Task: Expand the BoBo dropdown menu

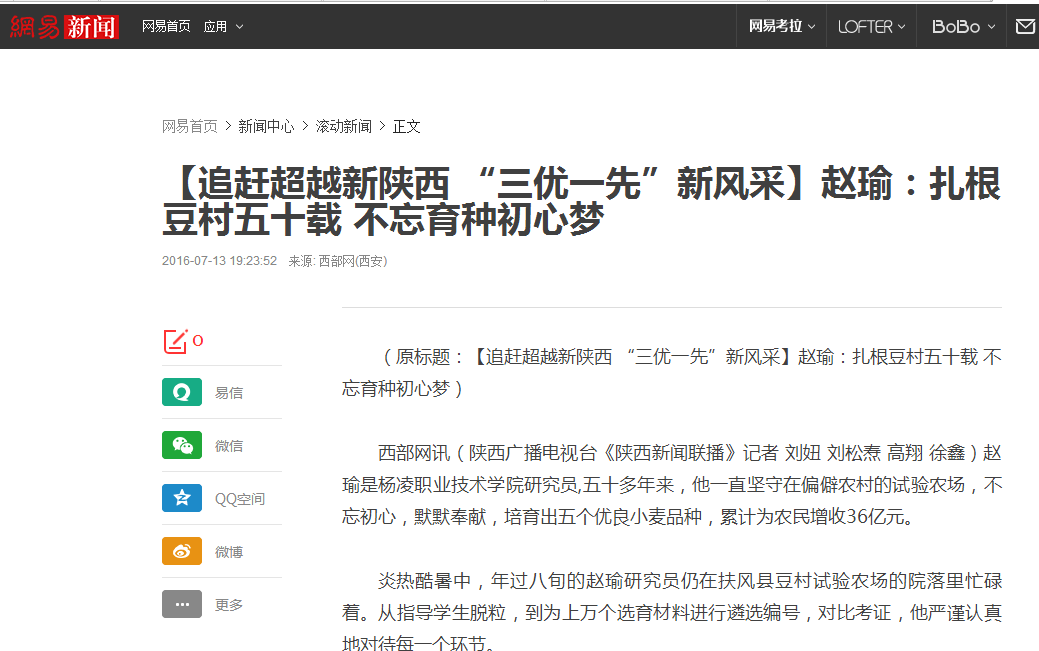Action: point(963,27)
